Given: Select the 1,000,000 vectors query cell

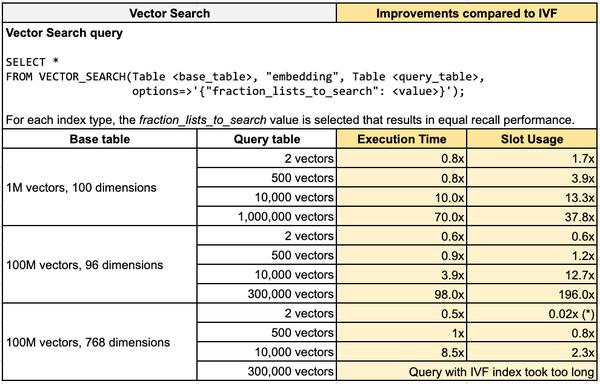Looking at the screenshot, I should pyautogui.click(x=266, y=216).
